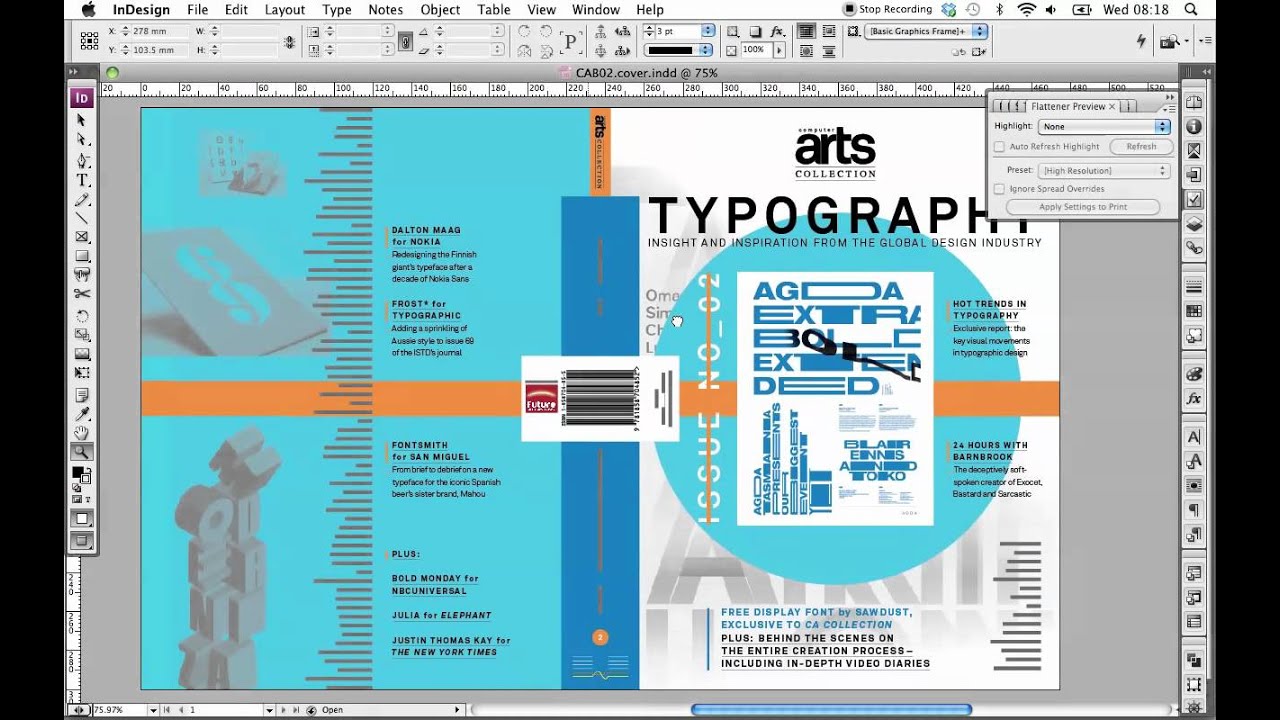This screenshot has height=720, width=1280.
Task: Click Stop Recording in menu bar
Action: [887, 10]
